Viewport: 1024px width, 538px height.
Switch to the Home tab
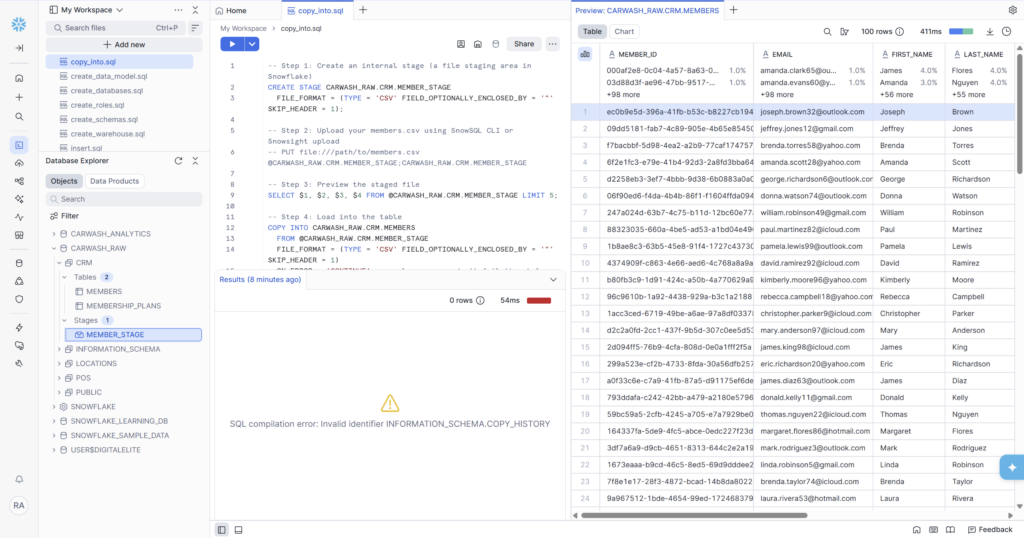coord(230,10)
